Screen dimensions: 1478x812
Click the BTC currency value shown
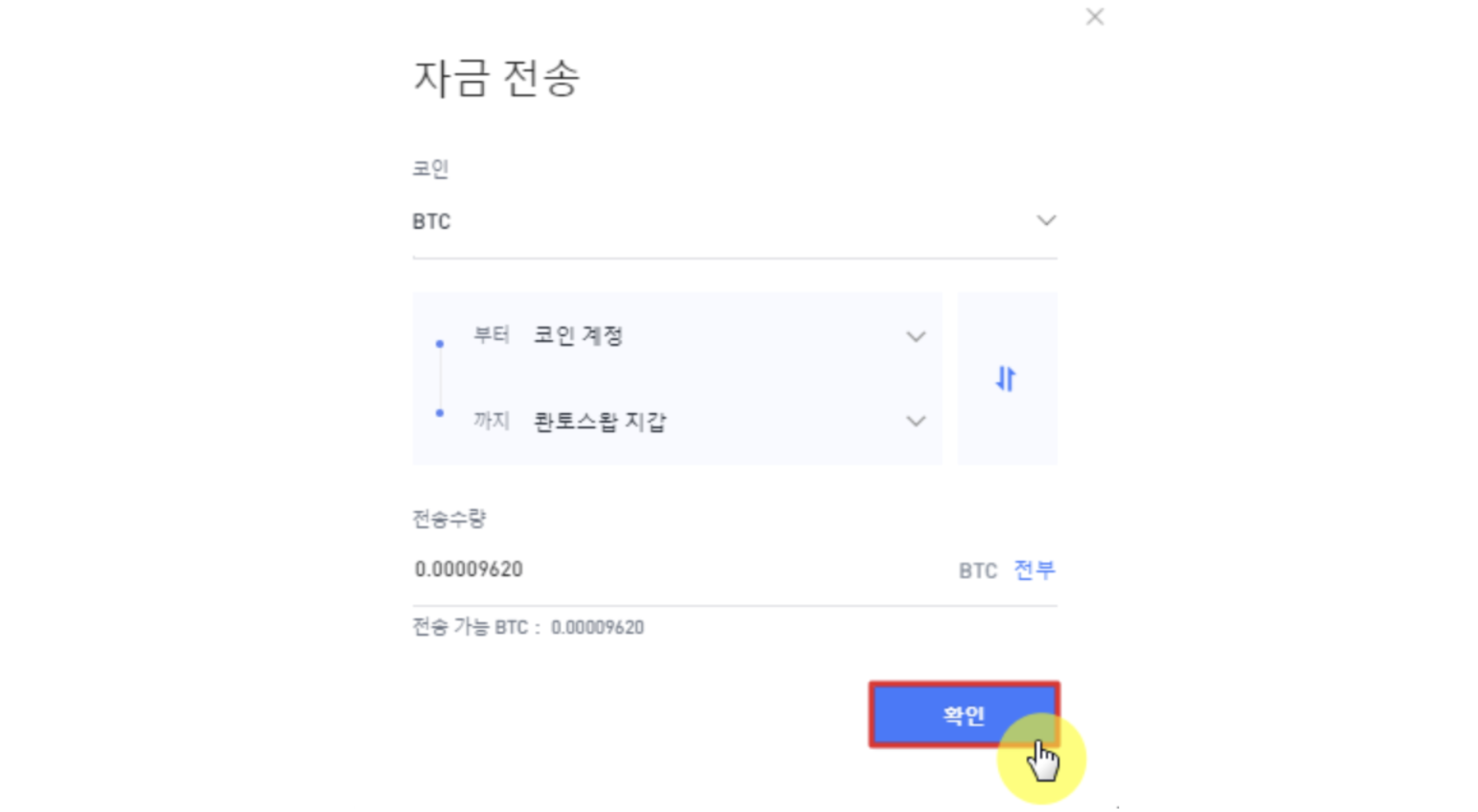(x=468, y=569)
